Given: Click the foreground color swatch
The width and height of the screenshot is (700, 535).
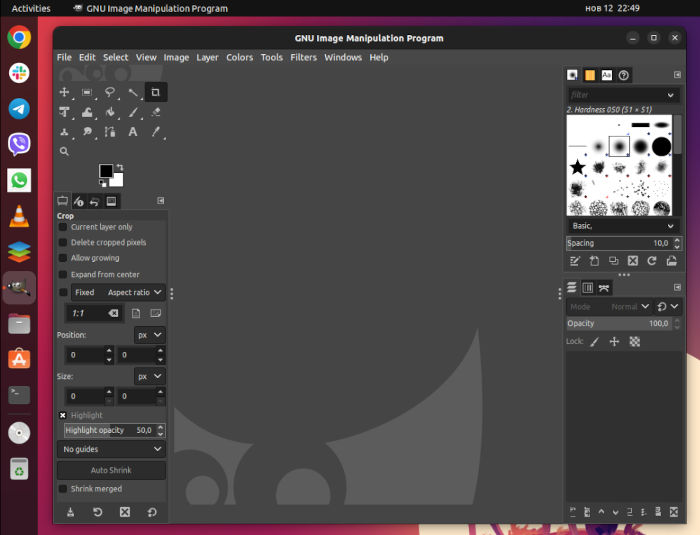Looking at the screenshot, I should point(105,171).
